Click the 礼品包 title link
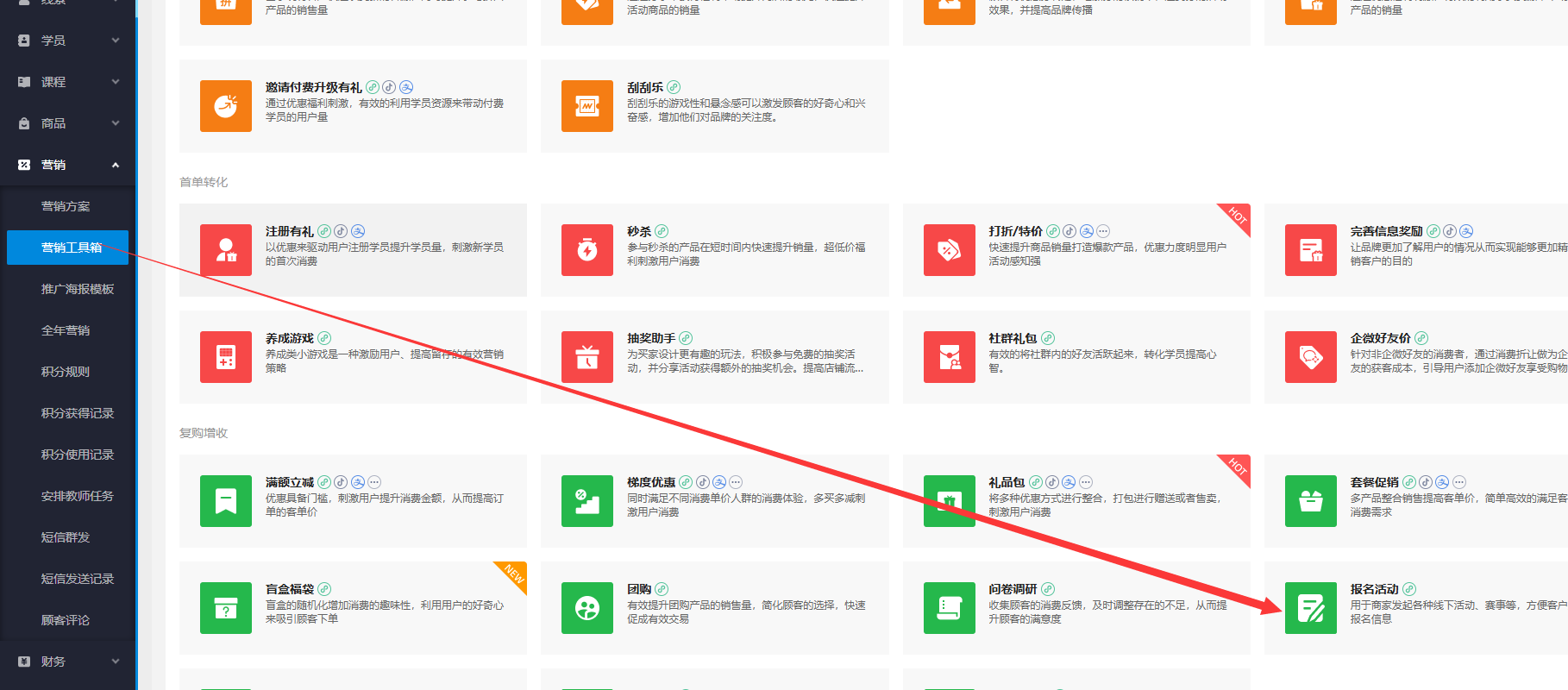 (x=1007, y=482)
